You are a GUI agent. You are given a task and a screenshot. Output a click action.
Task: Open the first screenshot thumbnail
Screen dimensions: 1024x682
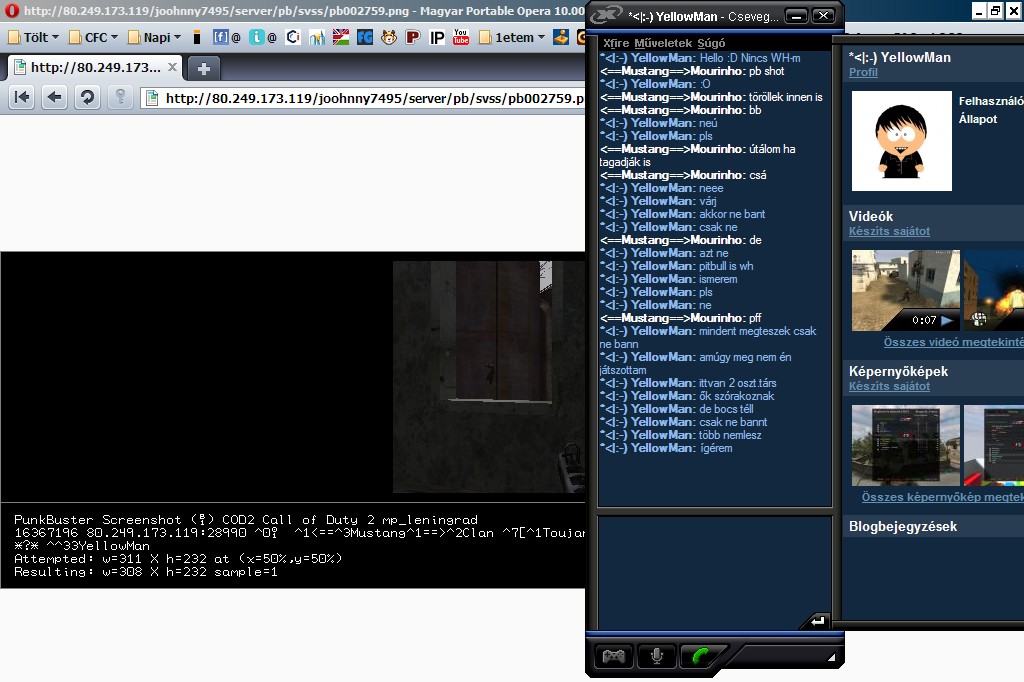click(x=906, y=446)
